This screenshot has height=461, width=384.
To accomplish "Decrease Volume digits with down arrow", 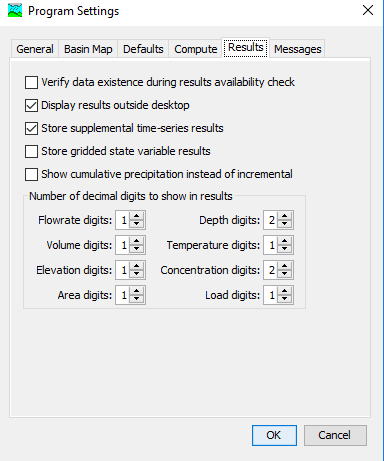I will point(137,249).
